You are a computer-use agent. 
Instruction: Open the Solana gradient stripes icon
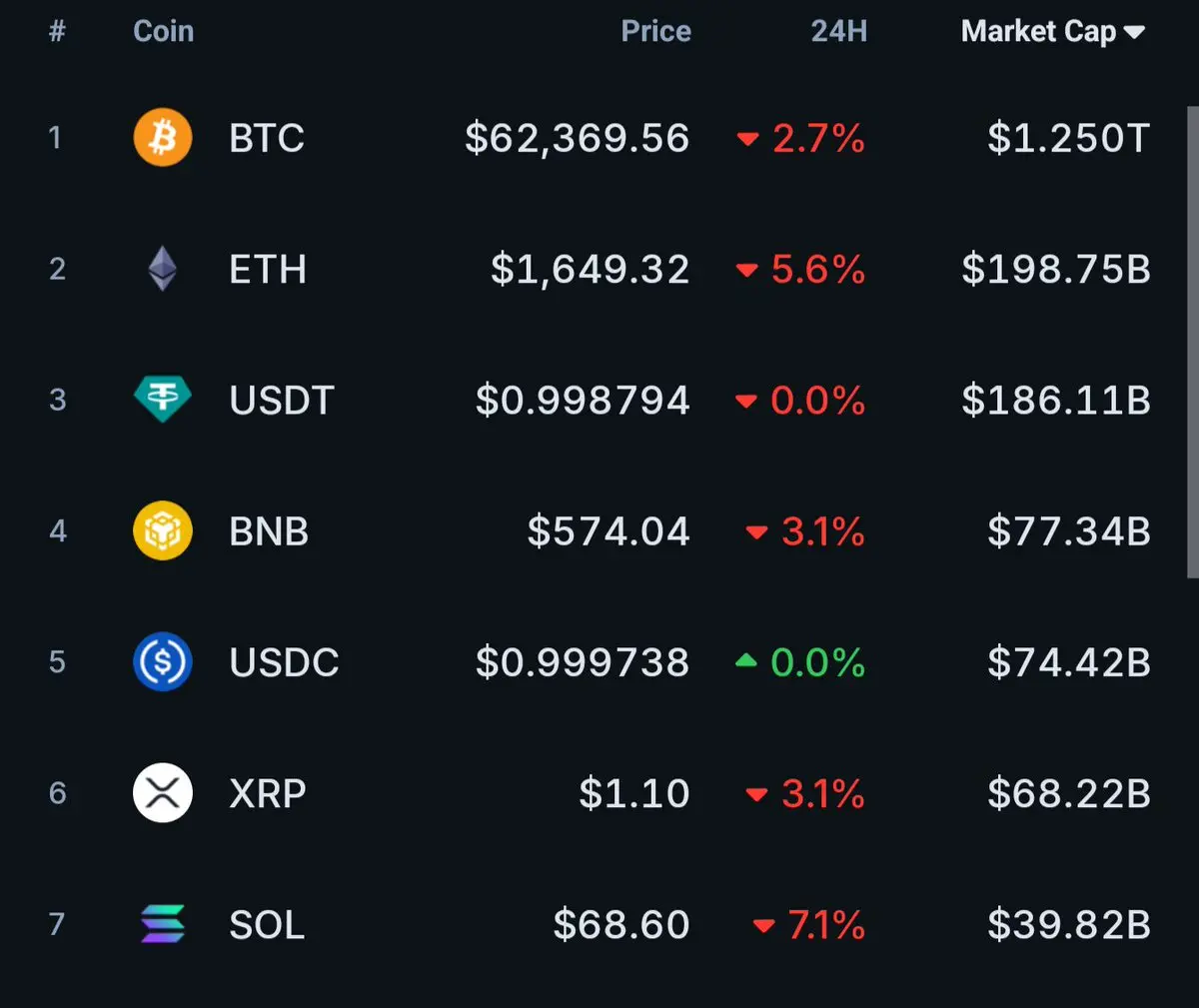(163, 924)
